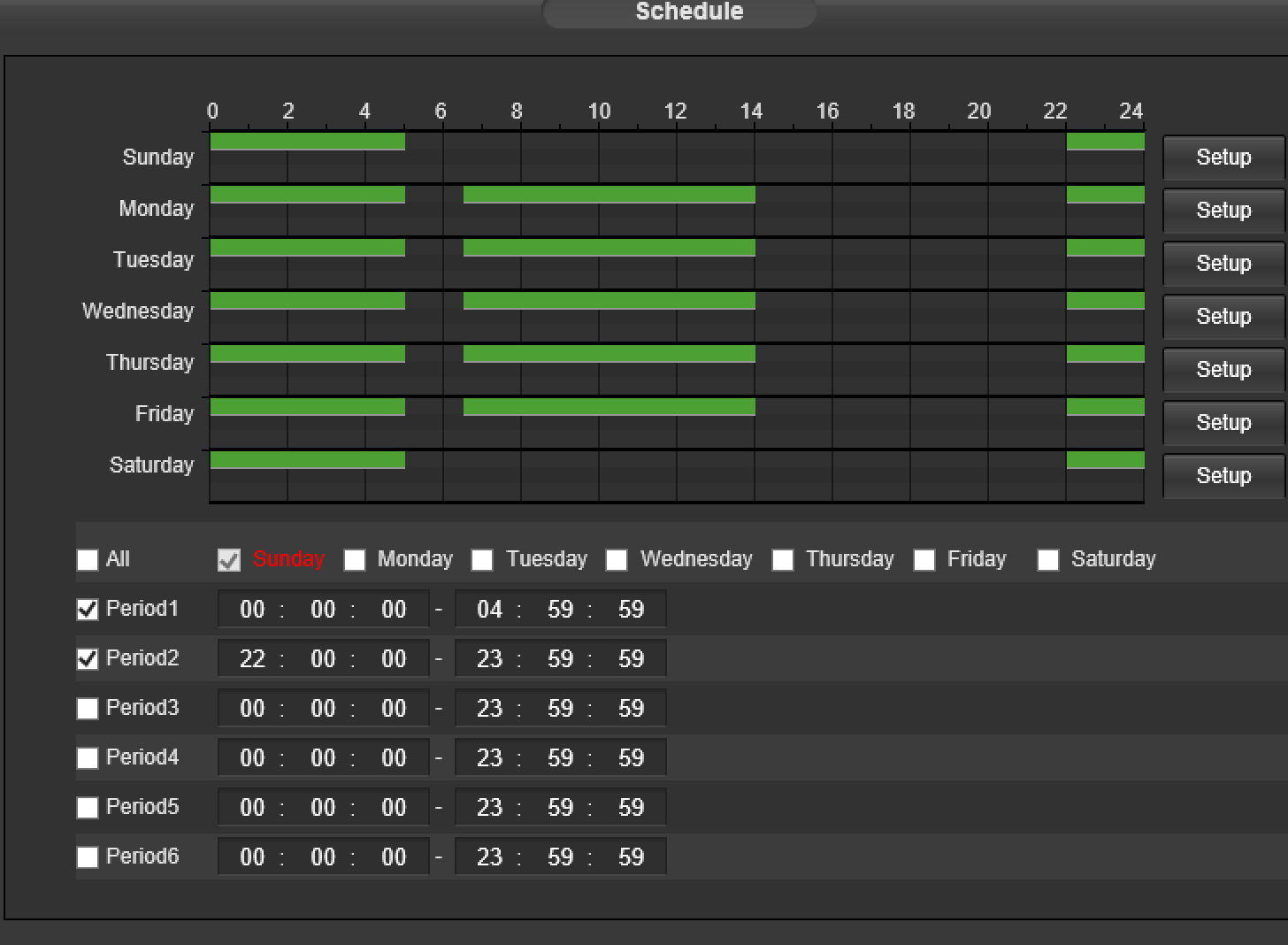
Task: Tick the Period4 checkbox
Action: pyautogui.click(x=88, y=758)
